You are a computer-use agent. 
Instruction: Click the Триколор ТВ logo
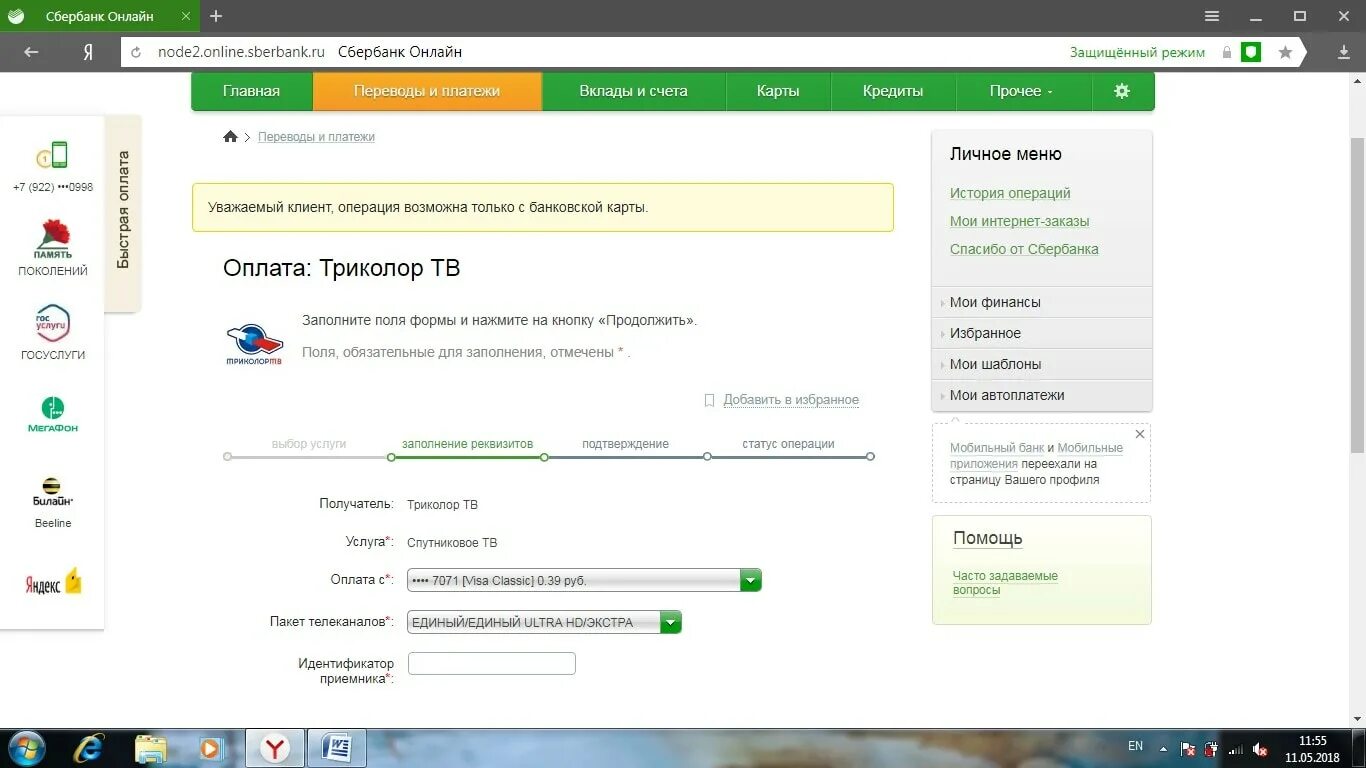[x=254, y=344]
